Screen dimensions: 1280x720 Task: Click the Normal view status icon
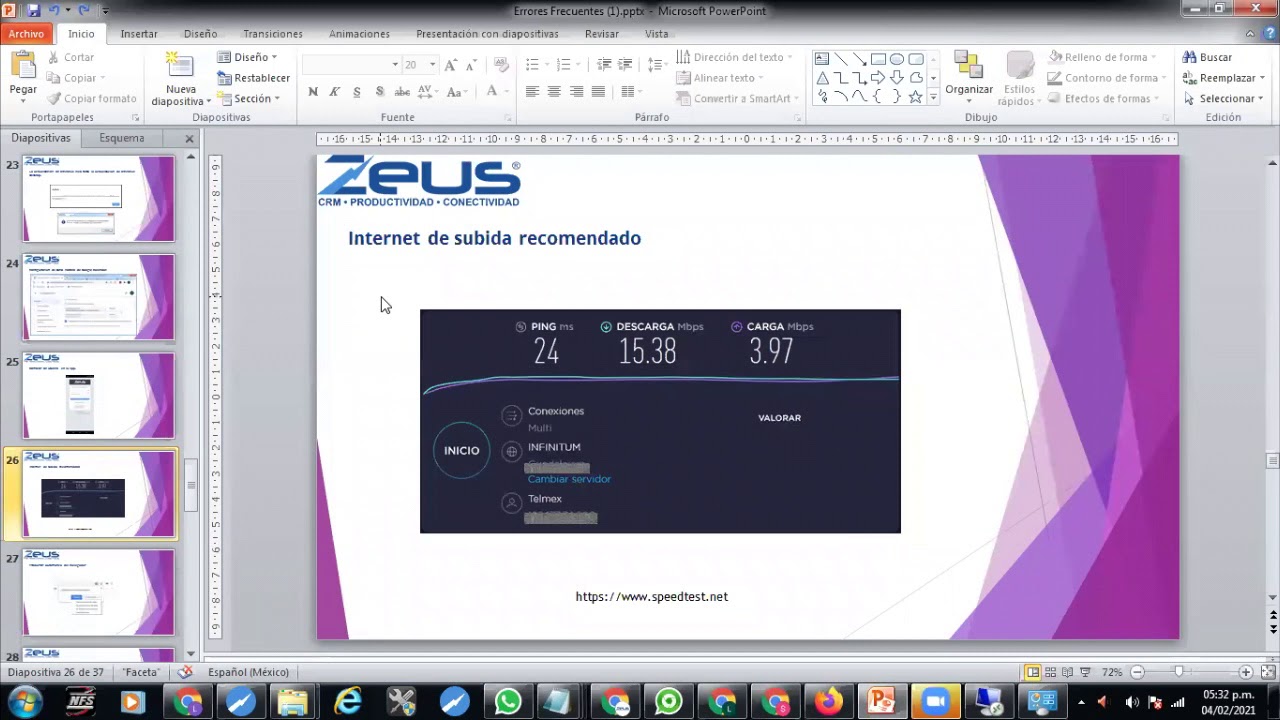[x=1033, y=672]
